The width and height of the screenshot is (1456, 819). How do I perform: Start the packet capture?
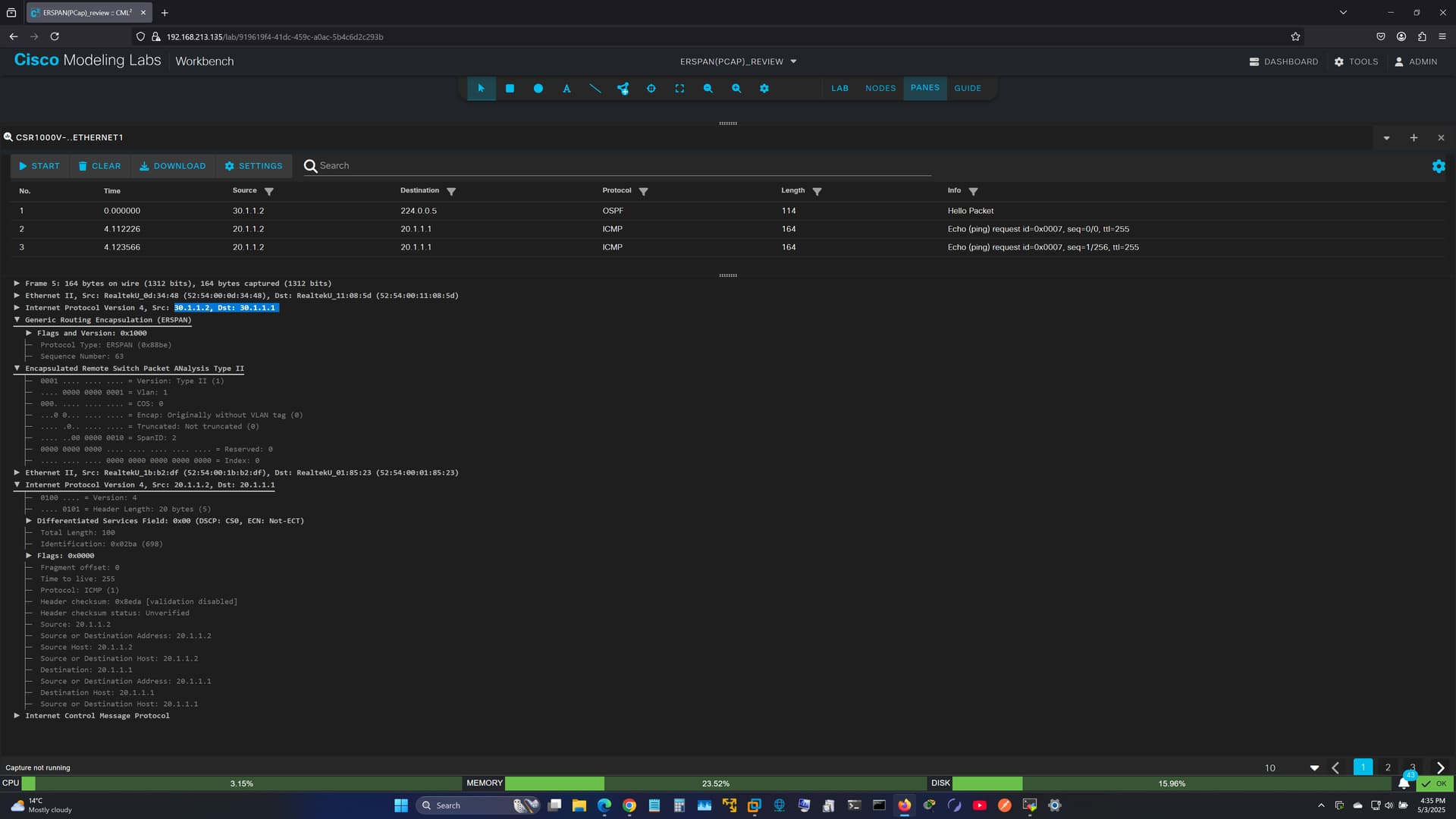[39, 165]
